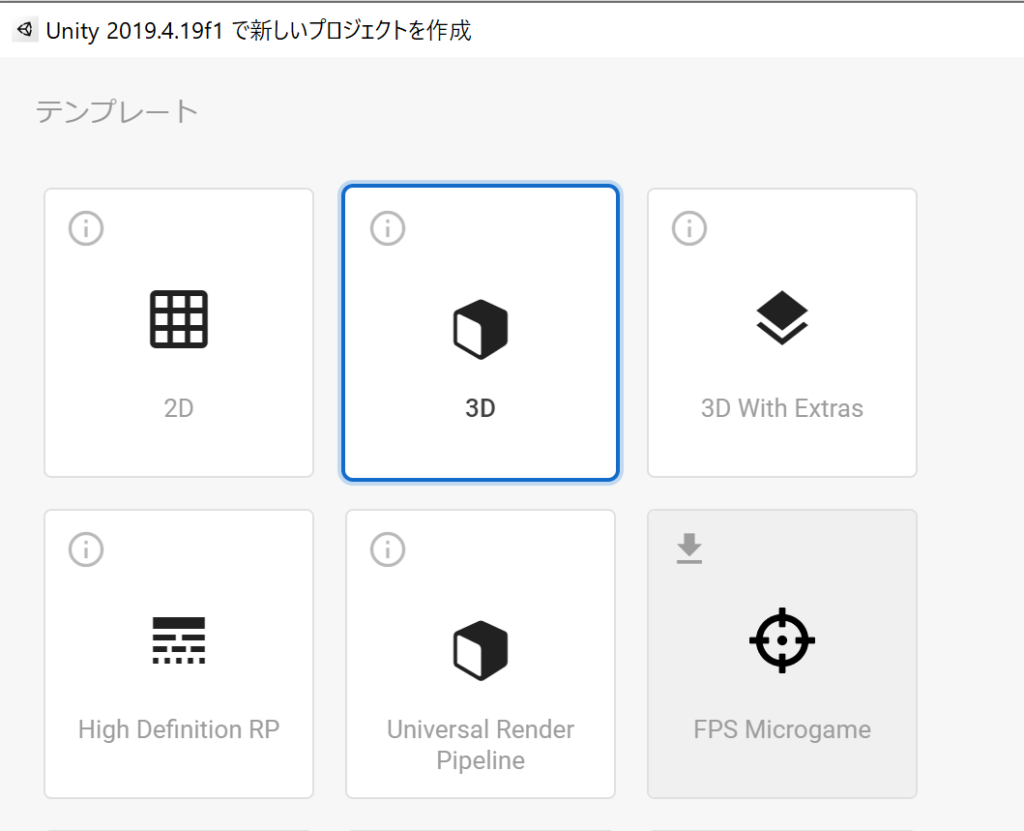This screenshot has width=1024, height=831.
Task: Click the download icon on FPS Microgame
Action: click(689, 548)
